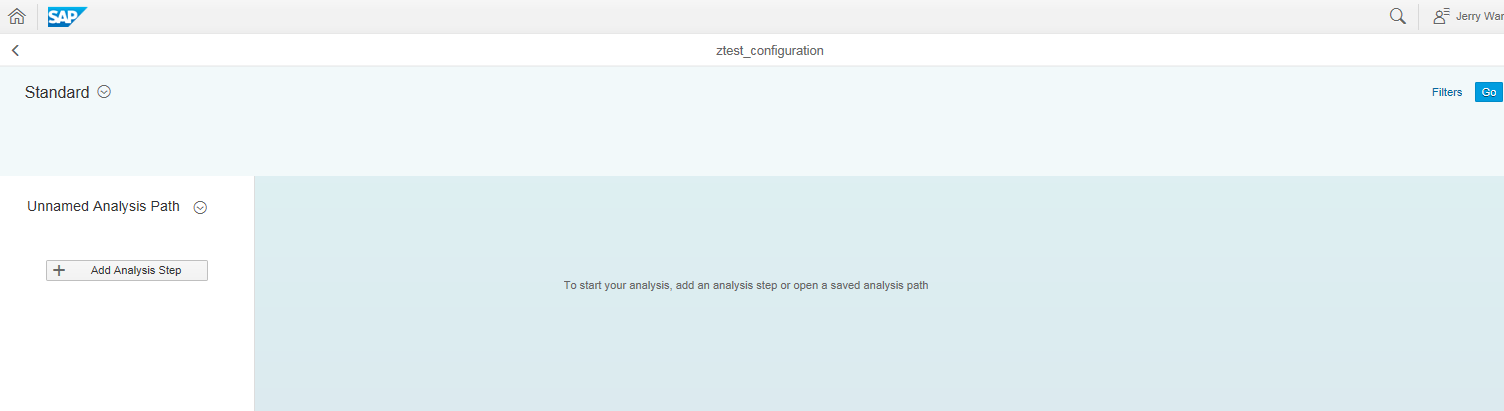This screenshot has height=411, width=1504.
Task: Open the Jerry Wang user menu
Action: click(1468, 16)
